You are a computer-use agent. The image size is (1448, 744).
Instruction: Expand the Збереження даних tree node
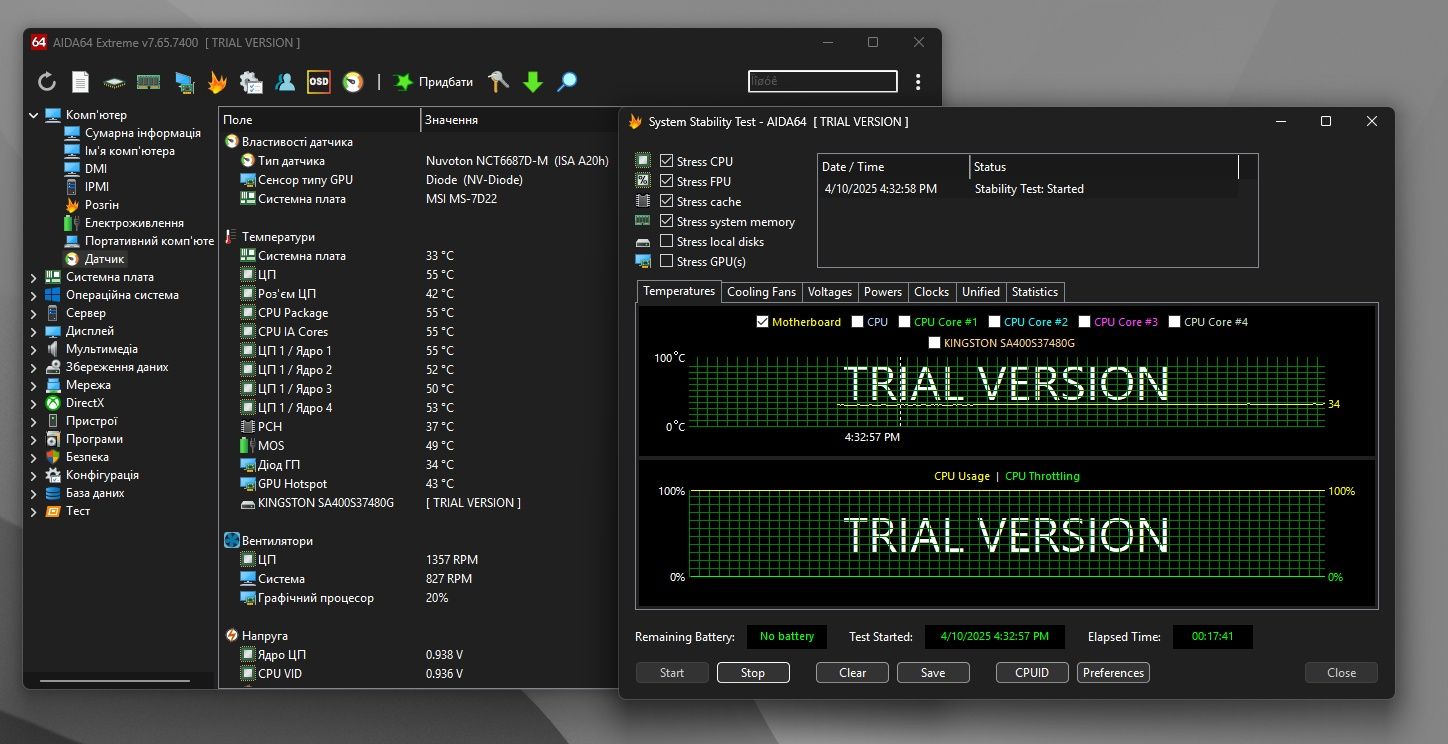click(x=34, y=367)
